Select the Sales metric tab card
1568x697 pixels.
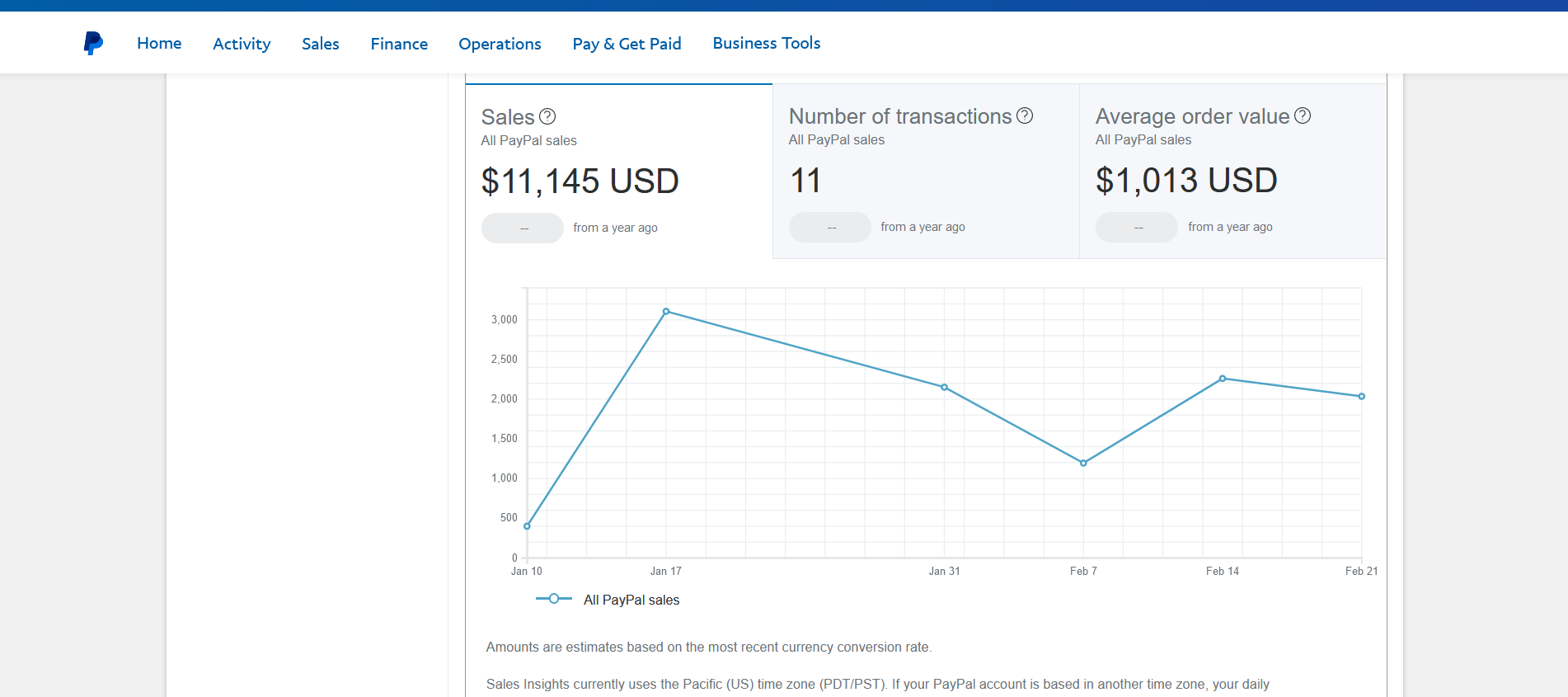click(x=618, y=172)
